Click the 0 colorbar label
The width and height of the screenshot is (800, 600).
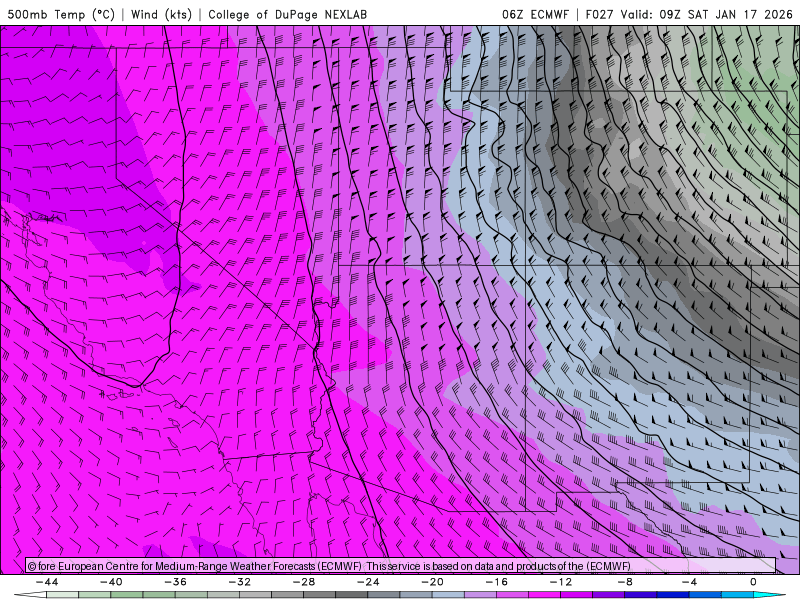pos(753,582)
